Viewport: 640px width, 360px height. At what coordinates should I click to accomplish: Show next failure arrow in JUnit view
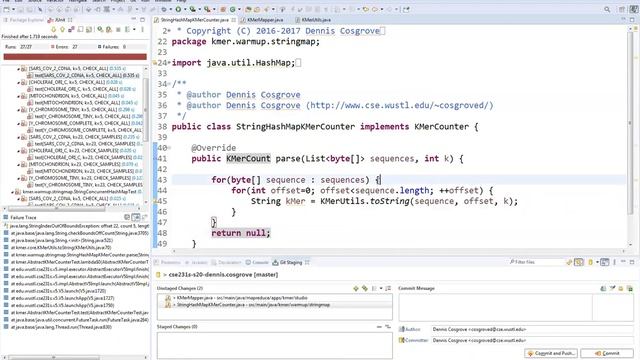coord(53,29)
